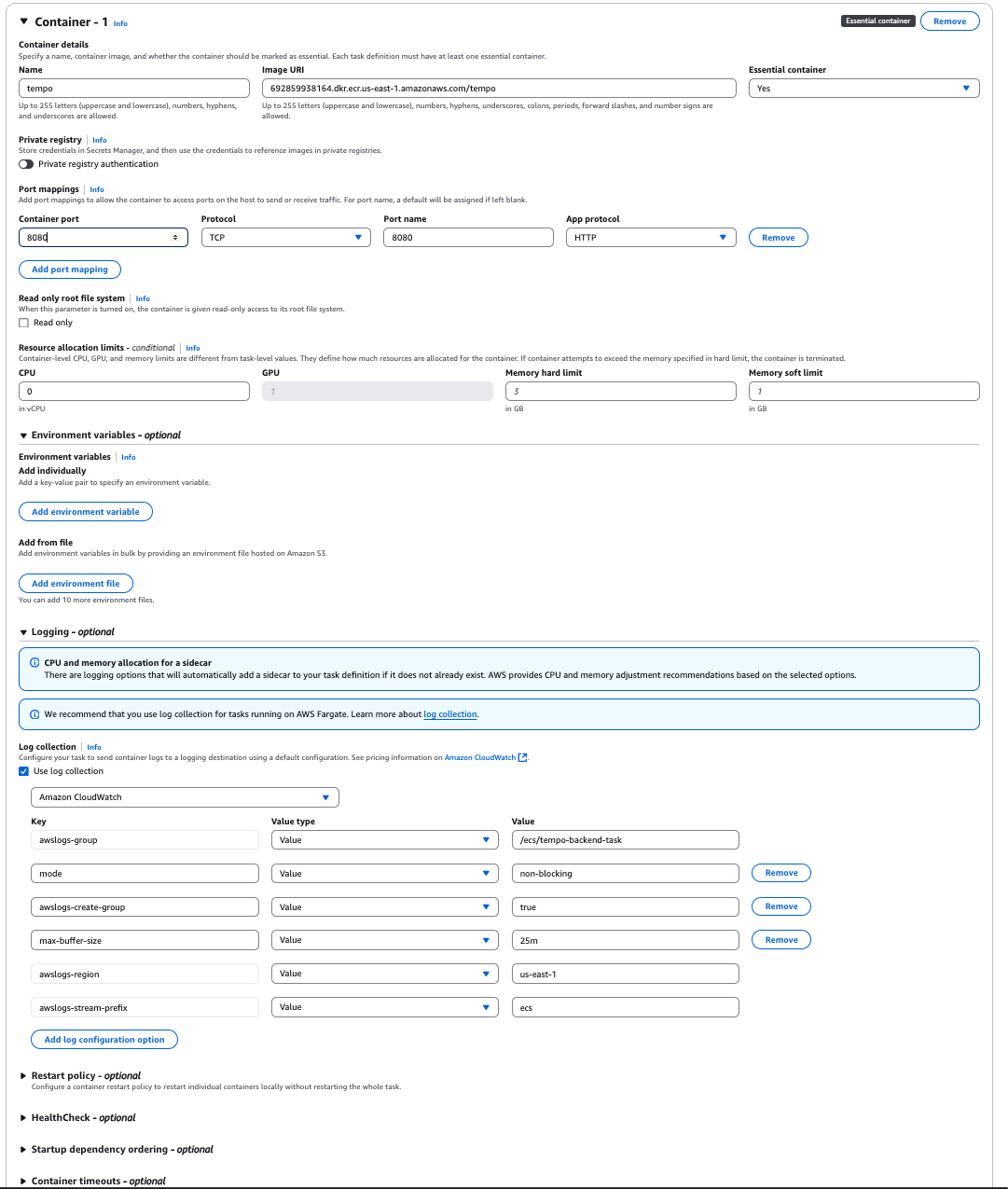The image size is (1008, 1189).
Task: Click the info icon in the Fargate recommendation notice
Action: pyautogui.click(x=35, y=714)
